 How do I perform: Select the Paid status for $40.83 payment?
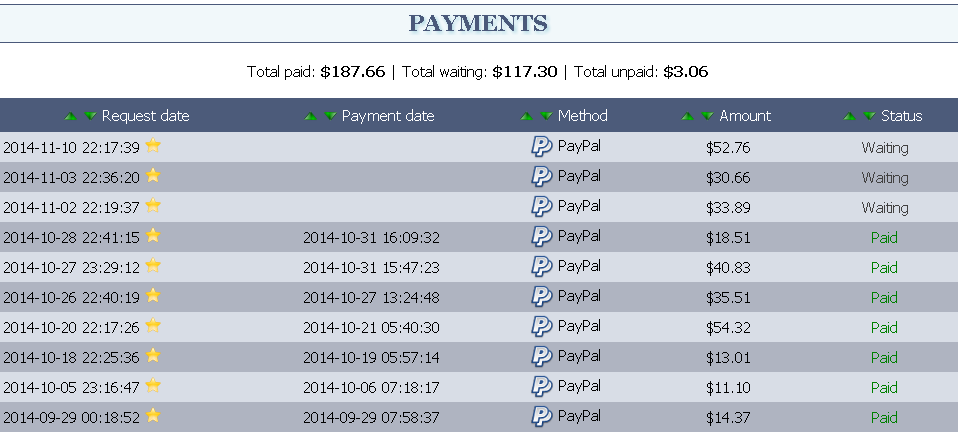tap(884, 268)
